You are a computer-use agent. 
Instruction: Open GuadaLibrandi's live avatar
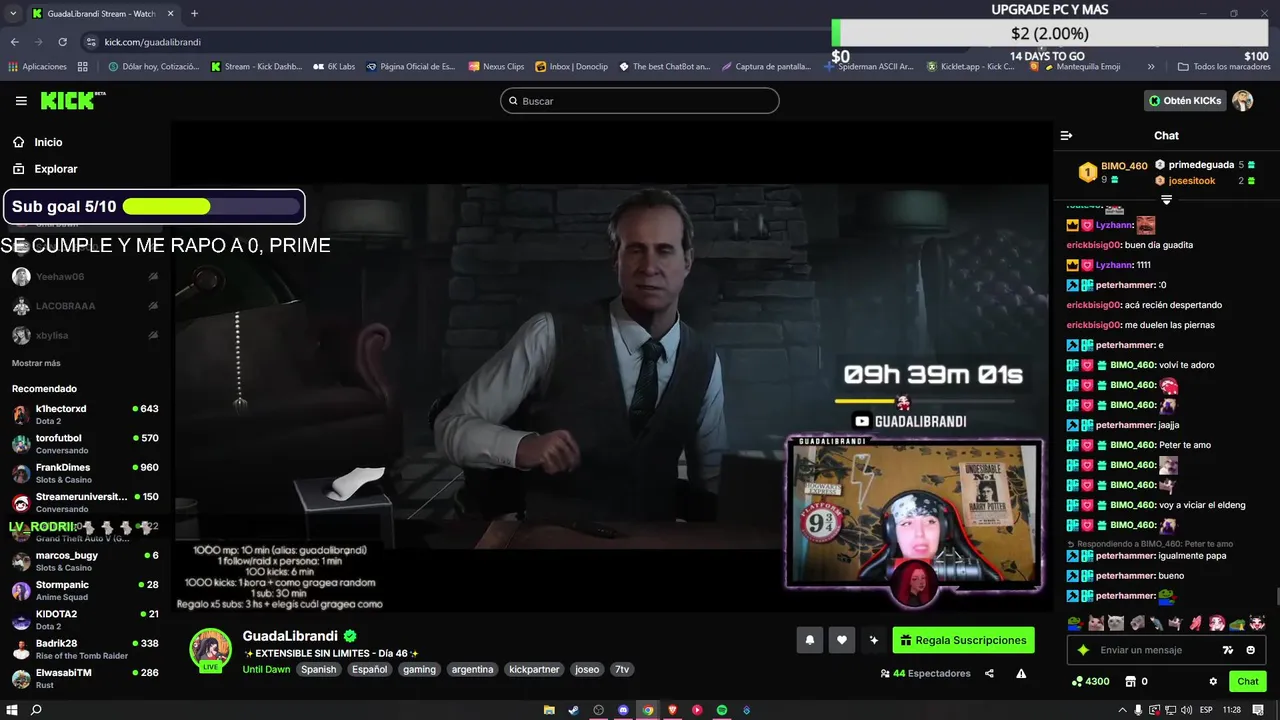point(211,650)
